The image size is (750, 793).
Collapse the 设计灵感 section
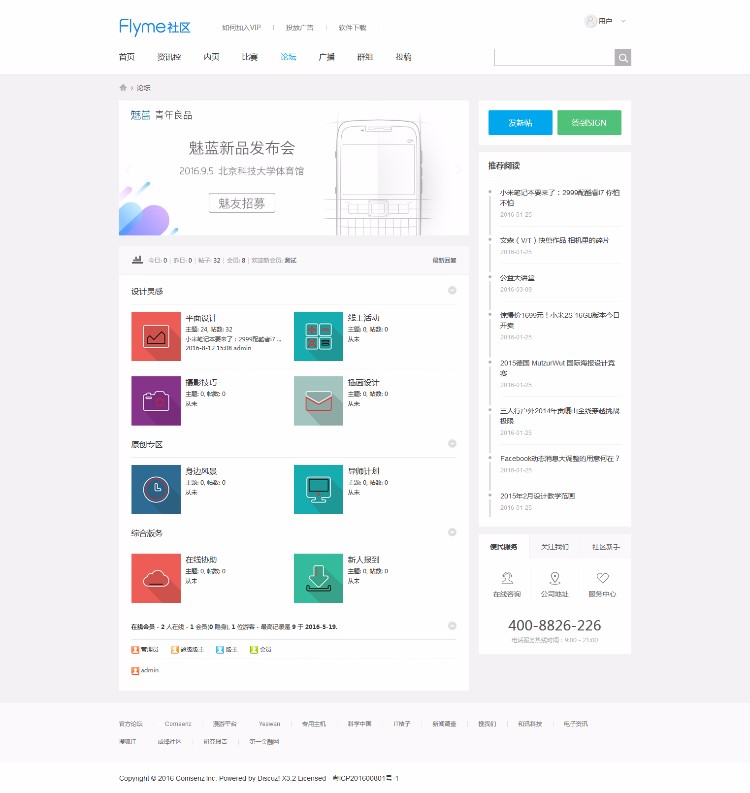point(452,290)
